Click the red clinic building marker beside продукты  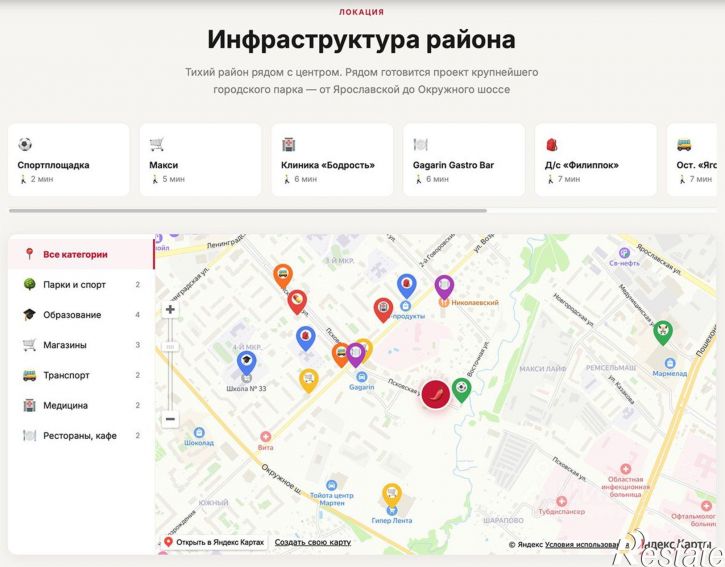(x=383, y=309)
